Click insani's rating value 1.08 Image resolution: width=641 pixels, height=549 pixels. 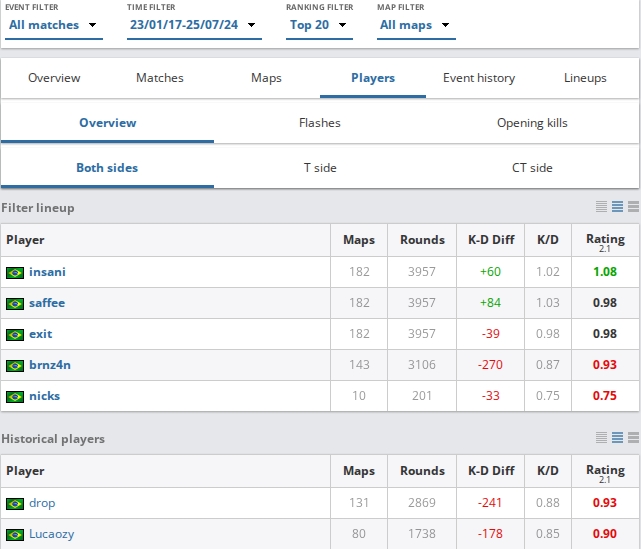click(x=605, y=272)
